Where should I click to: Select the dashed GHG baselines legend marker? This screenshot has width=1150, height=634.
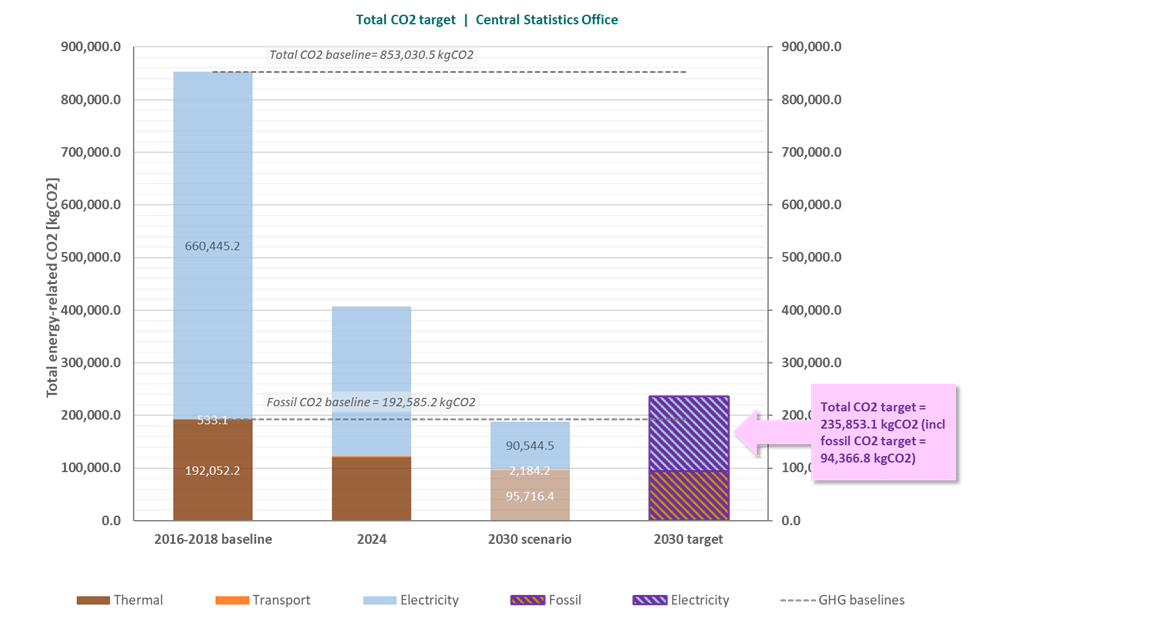796,600
